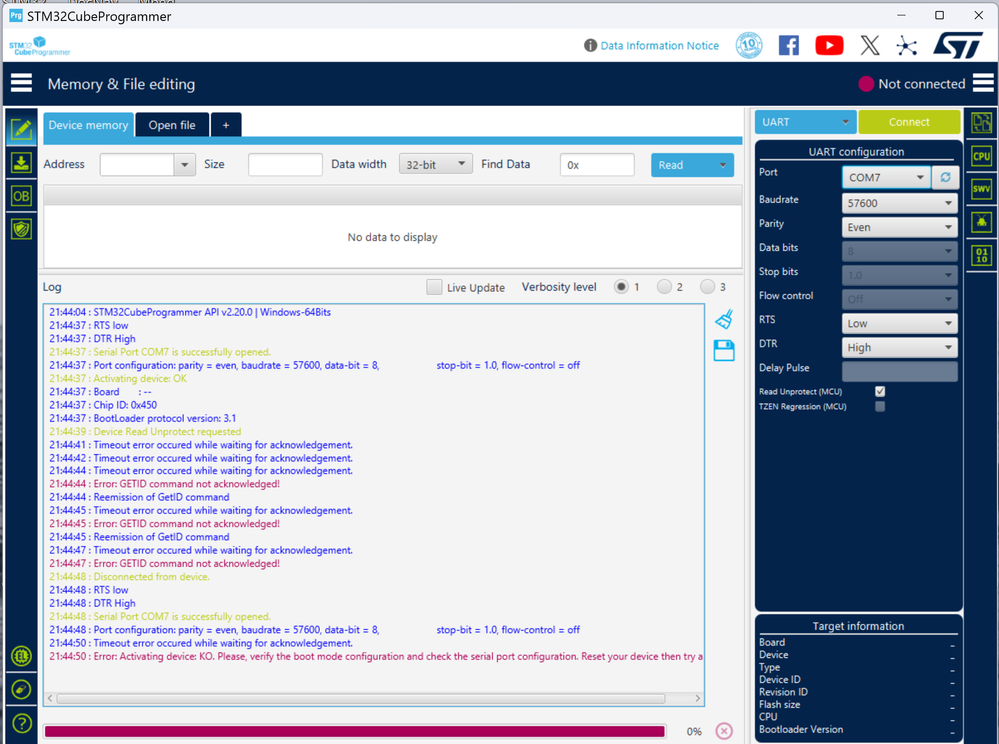Click the Connect button

coord(909,122)
